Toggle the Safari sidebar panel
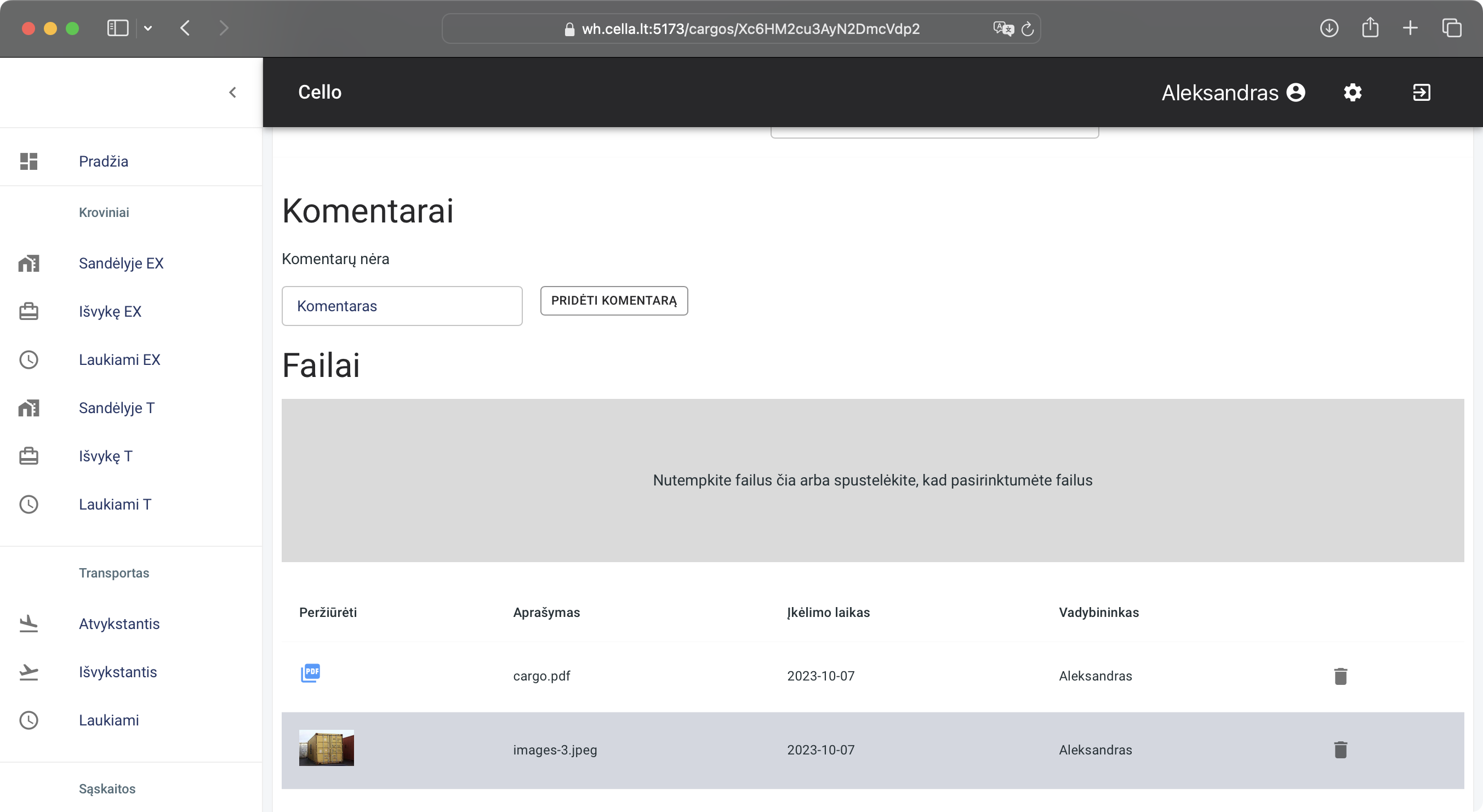Image resolution: width=1483 pixels, height=812 pixels. click(x=117, y=28)
